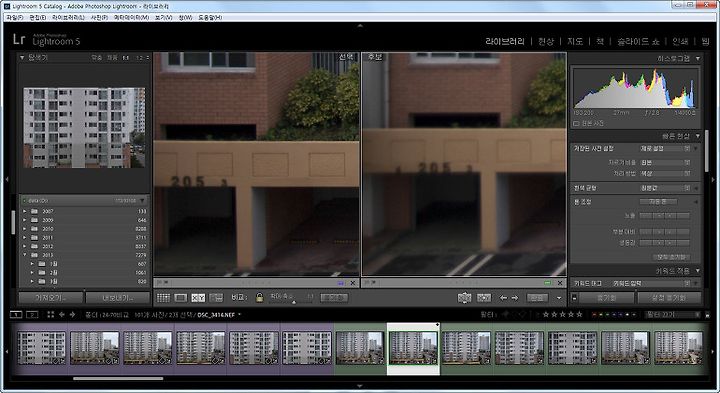This screenshot has width=720, height=393.
Task: Filter by yellow color label
Action: pyautogui.click(x=602, y=315)
